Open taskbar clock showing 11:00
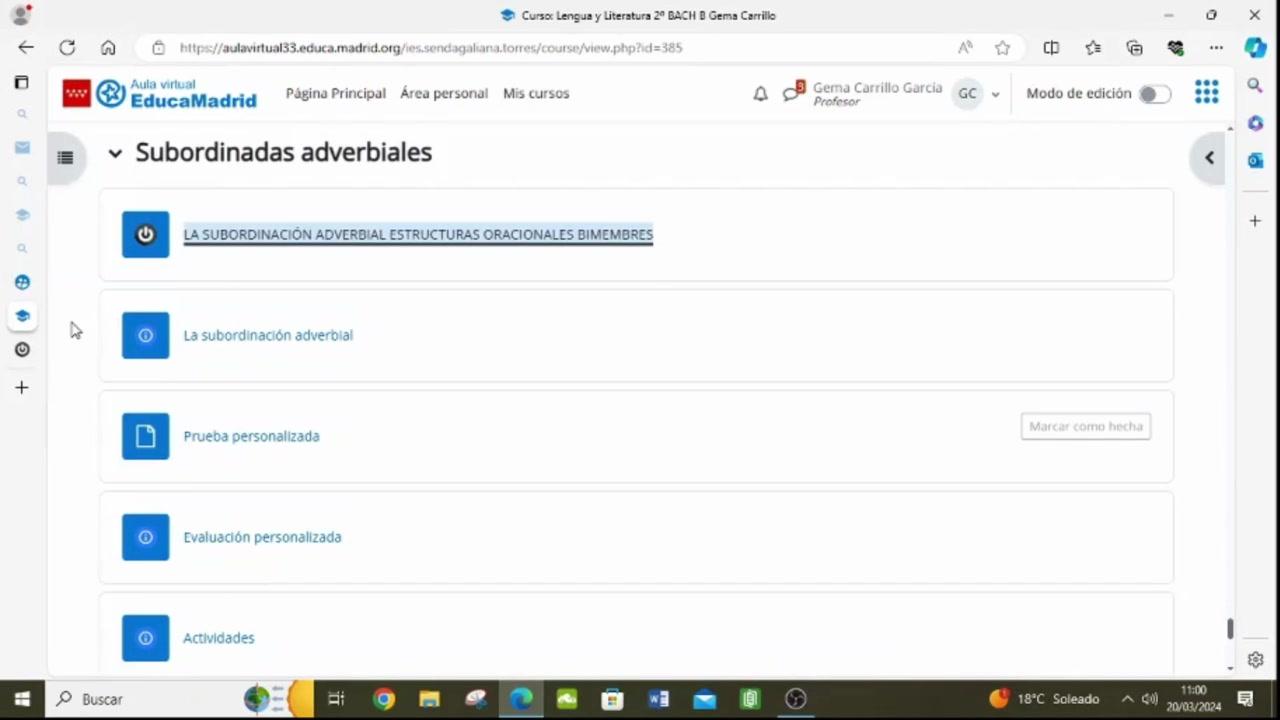This screenshot has width=1280, height=720. click(x=1194, y=699)
